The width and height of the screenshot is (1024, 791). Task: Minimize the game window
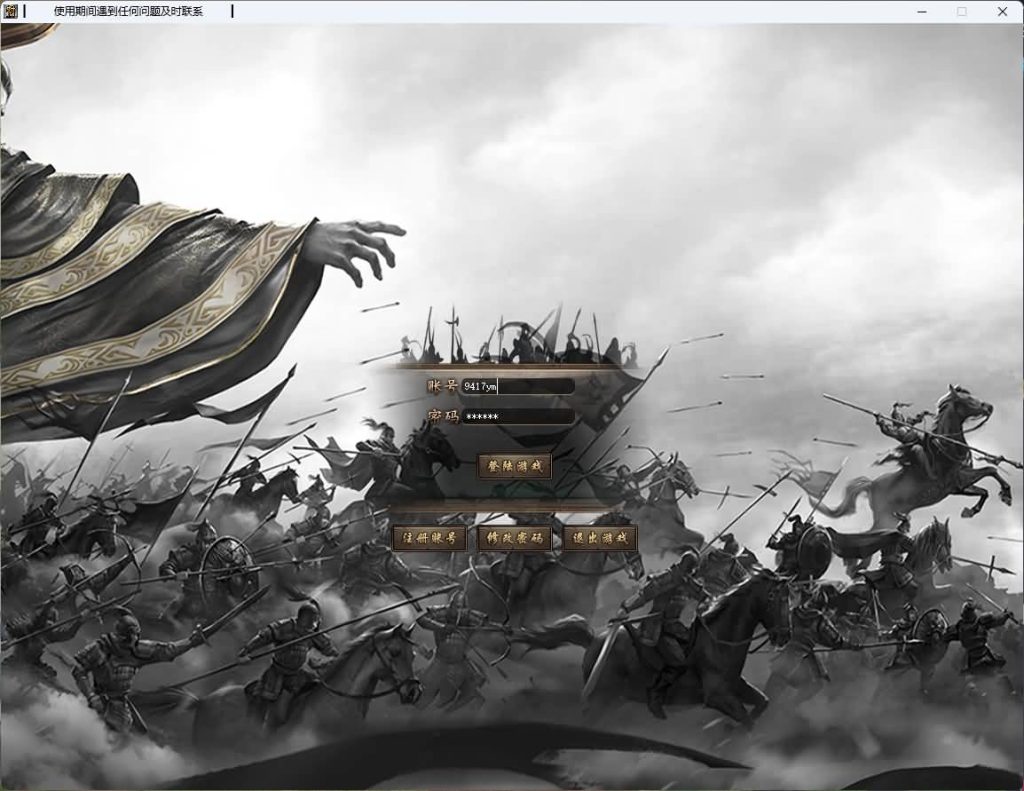(x=922, y=11)
